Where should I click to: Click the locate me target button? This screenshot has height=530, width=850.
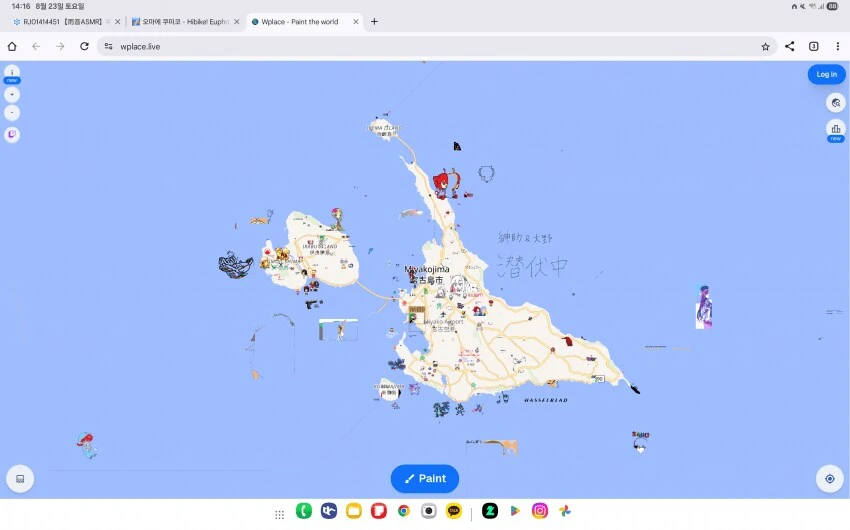pyautogui.click(x=829, y=479)
